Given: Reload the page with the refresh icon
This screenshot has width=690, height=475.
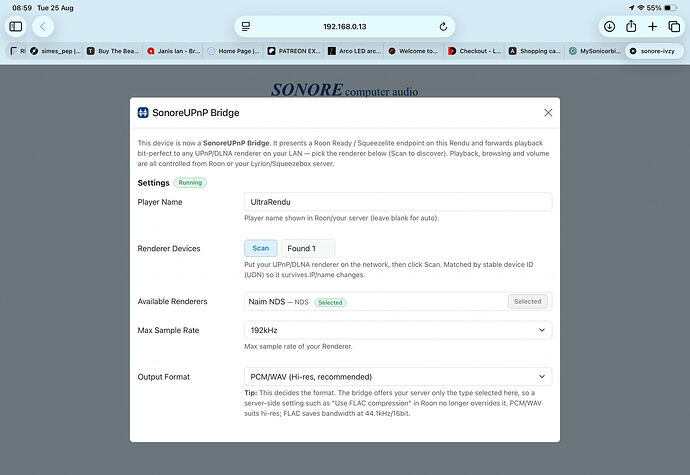Looking at the screenshot, I should click(x=443, y=26).
